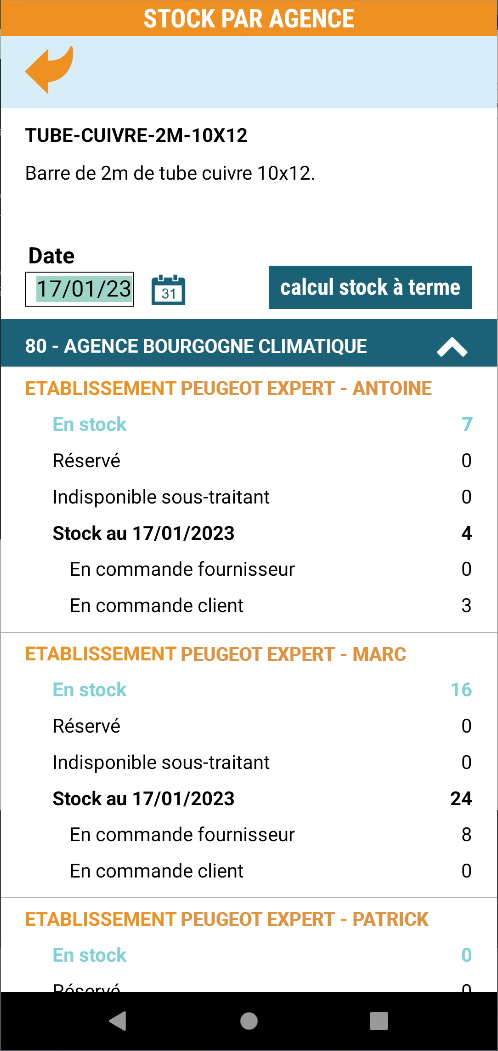Tap Stock au 17/01/2023 row showing 24
498x1051 pixels.
click(262, 798)
